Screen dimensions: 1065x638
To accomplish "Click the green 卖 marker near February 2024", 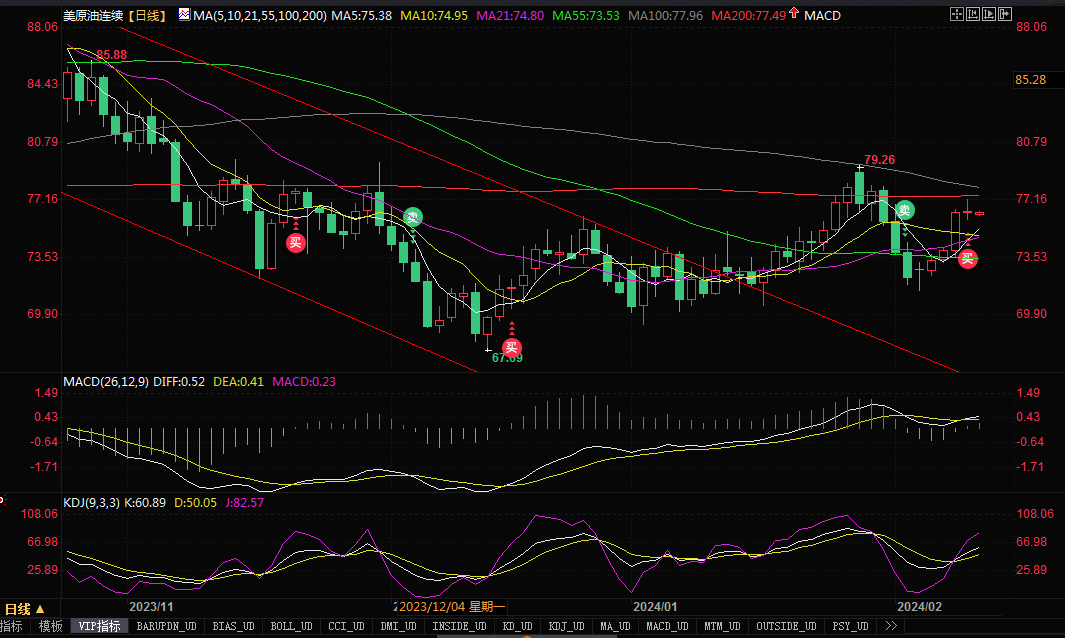I will [x=904, y=210].
